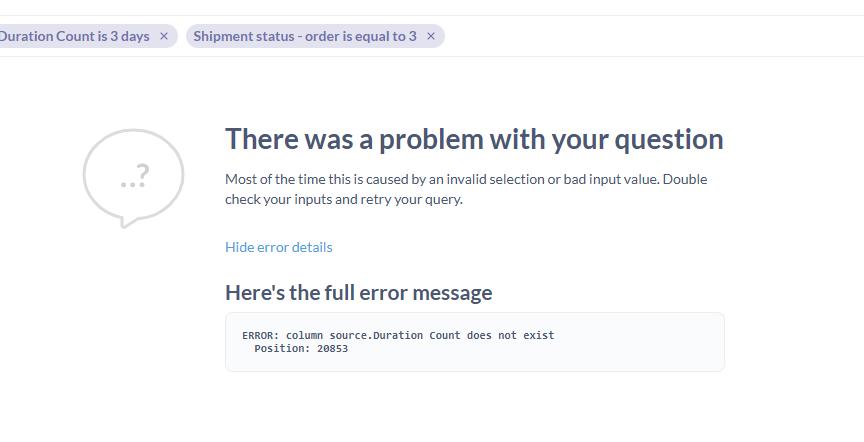This screenshot has height=442, width=864.
Task: Click the error line starting "ERROR: column"
Action: [x=398, y=335]
